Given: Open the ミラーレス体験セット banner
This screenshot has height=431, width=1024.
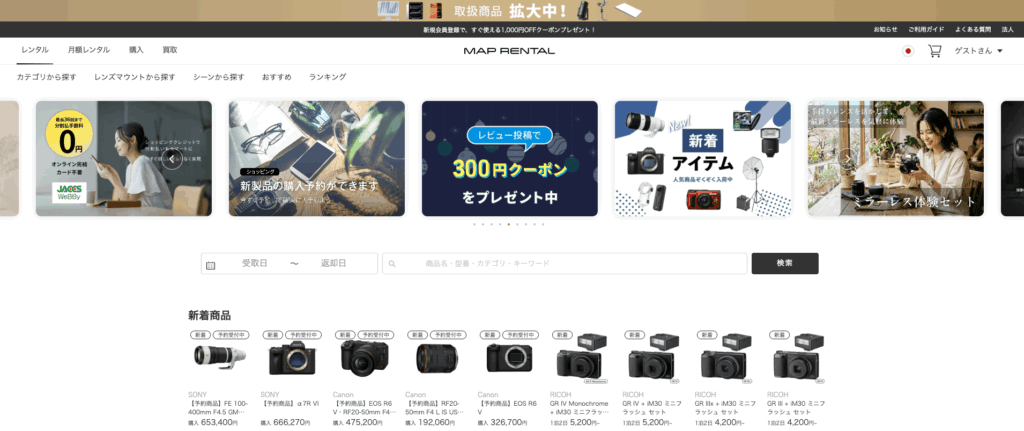Looking at the screenshot, I should (895, 159).
